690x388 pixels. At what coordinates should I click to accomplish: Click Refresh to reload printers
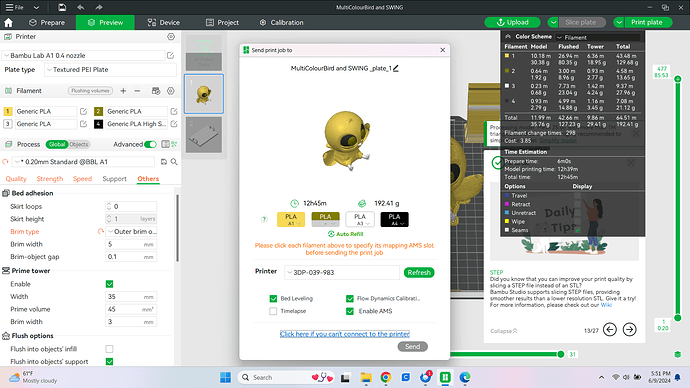pos(419,273)
